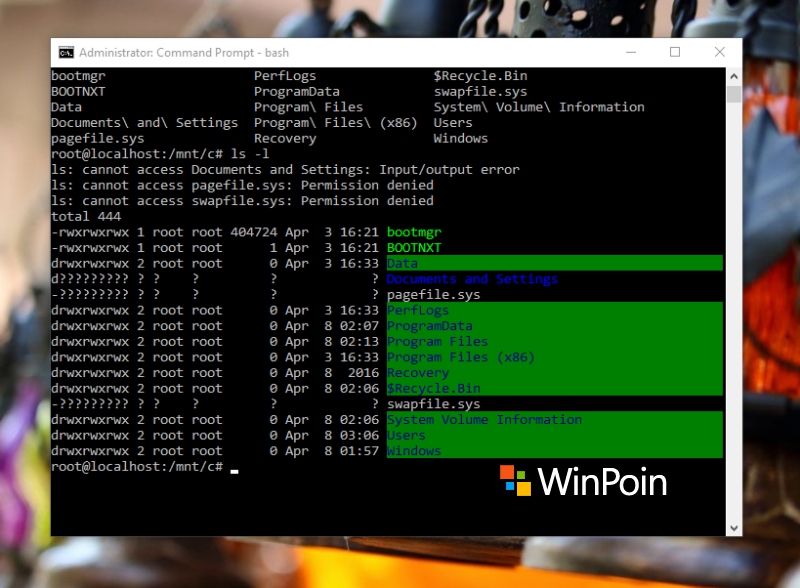
Task: Click 'swapfile.sys' in the top column listing
Action: (x=480, y=92)
